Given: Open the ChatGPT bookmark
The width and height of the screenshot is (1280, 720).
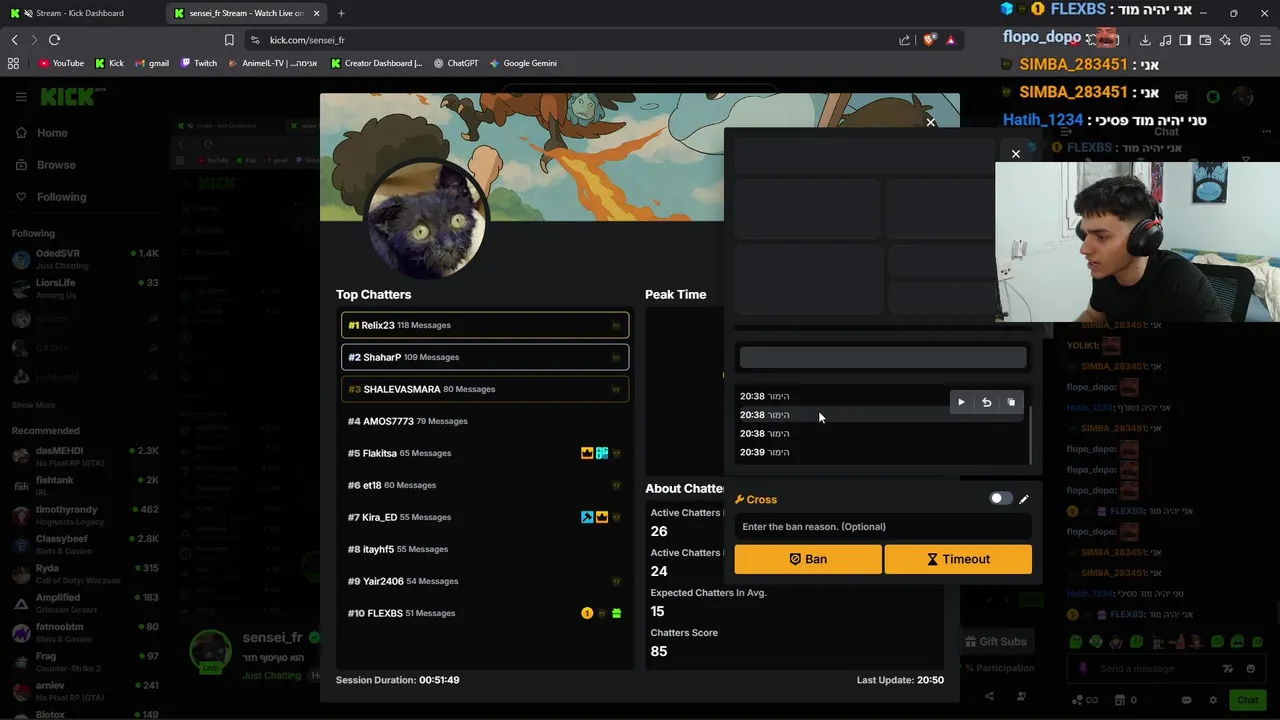Looking at the screenshot, I should click(456, 63).
